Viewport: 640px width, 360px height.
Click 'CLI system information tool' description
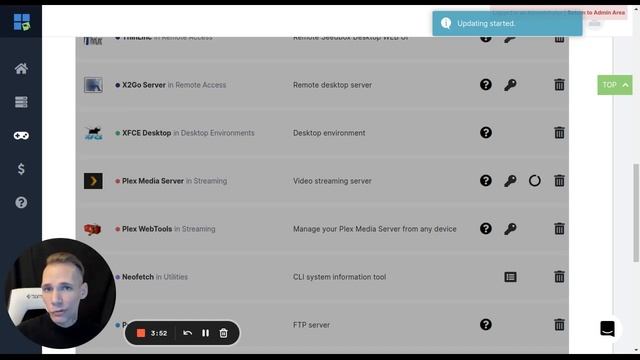click(x=340, y=277)
